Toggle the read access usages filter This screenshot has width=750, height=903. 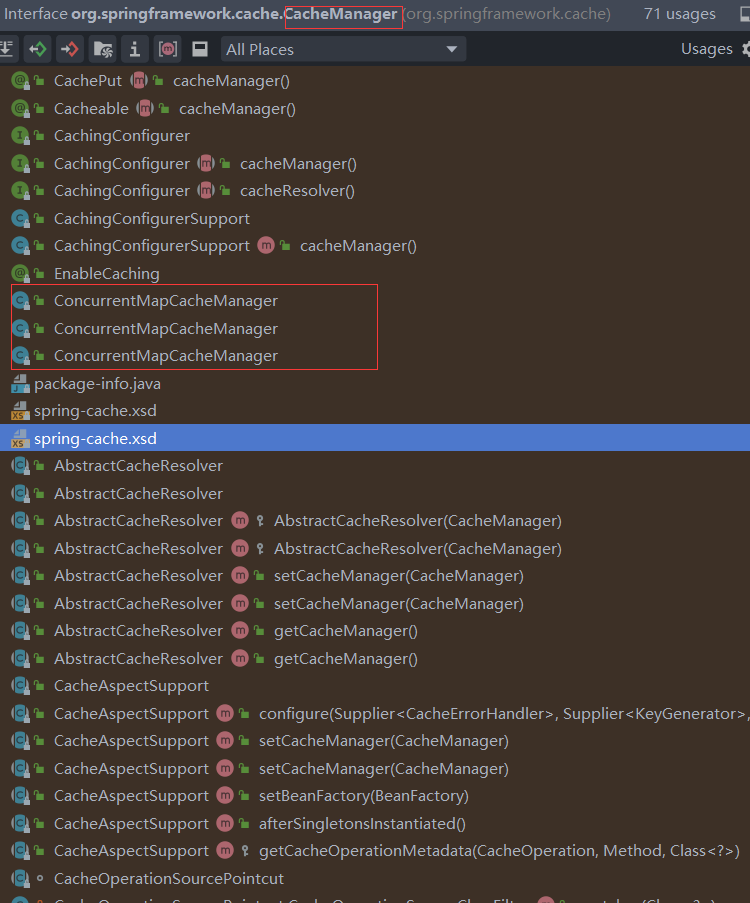[37, 50]
